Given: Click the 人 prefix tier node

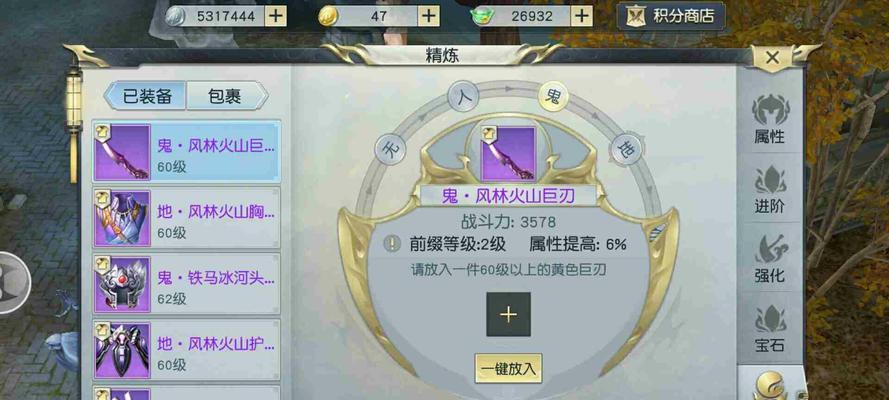Looking at the screenshot, I should [463, 96].
